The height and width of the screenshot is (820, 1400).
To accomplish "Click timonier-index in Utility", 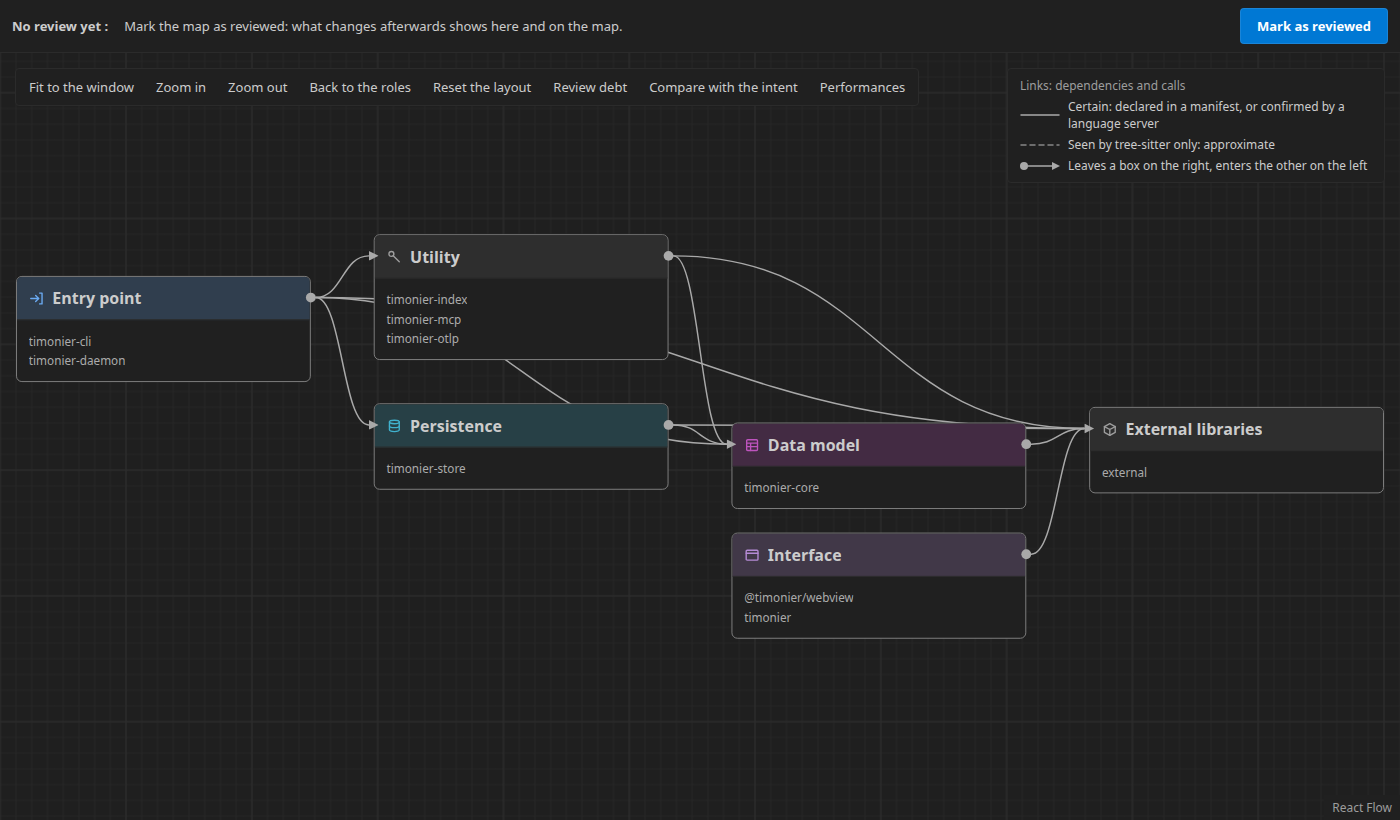I will (427, 299).
